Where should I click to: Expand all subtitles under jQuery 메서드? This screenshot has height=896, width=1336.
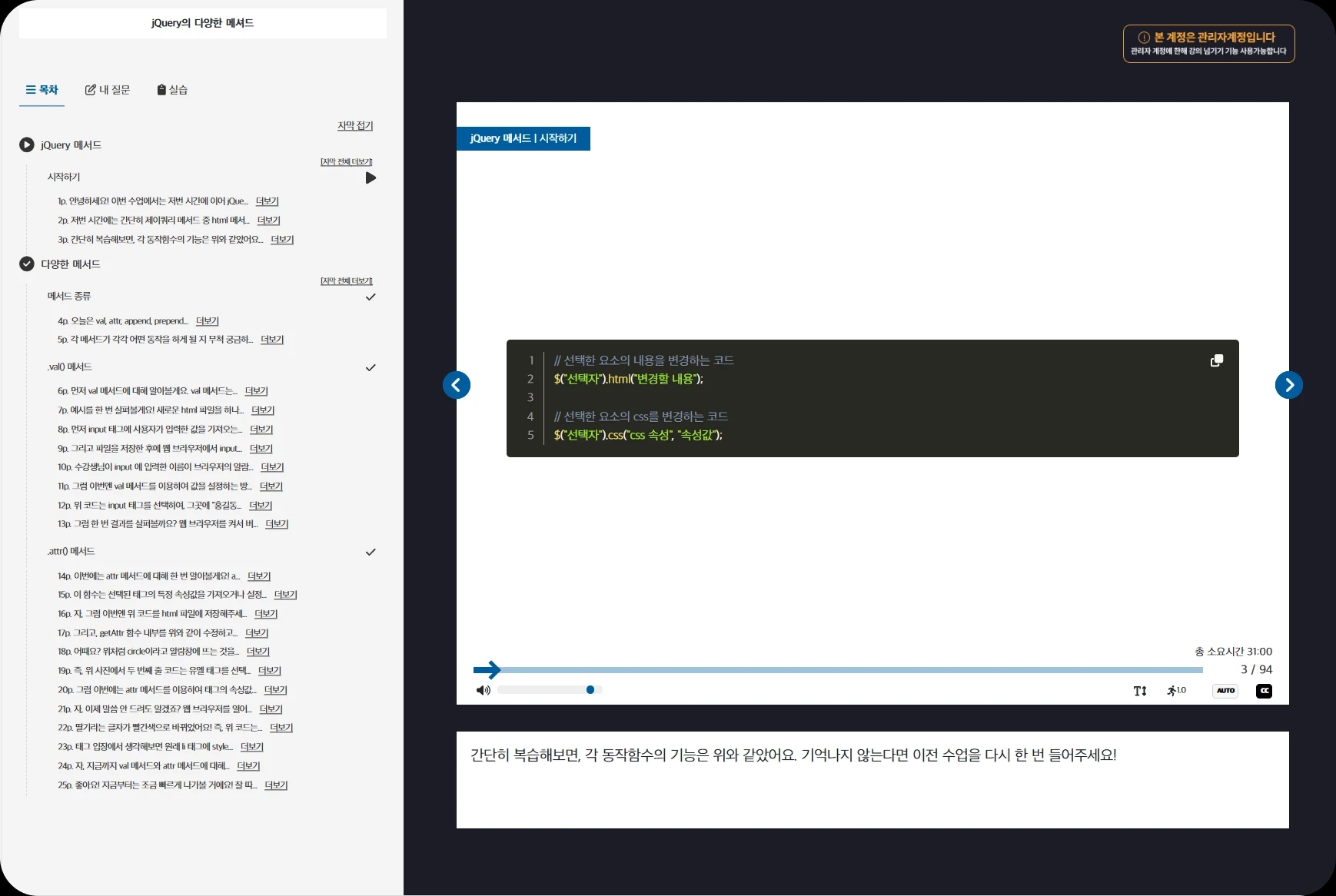347,161
